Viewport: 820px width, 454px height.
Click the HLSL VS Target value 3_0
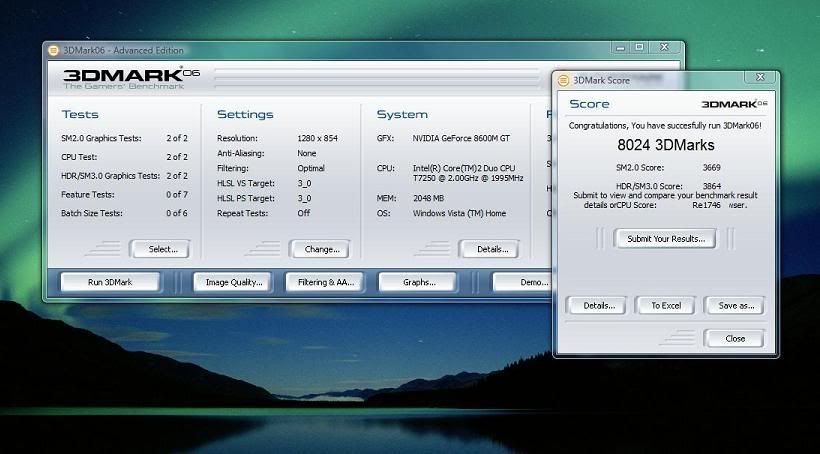(304, 184)
